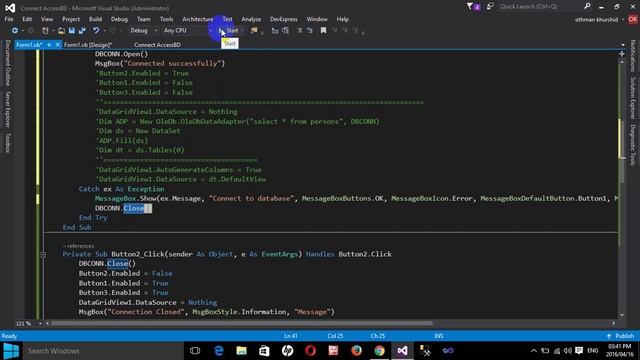Click the volume icon in system tray
The height and width of the screenshot is (360, 640).
click(567, 351)
